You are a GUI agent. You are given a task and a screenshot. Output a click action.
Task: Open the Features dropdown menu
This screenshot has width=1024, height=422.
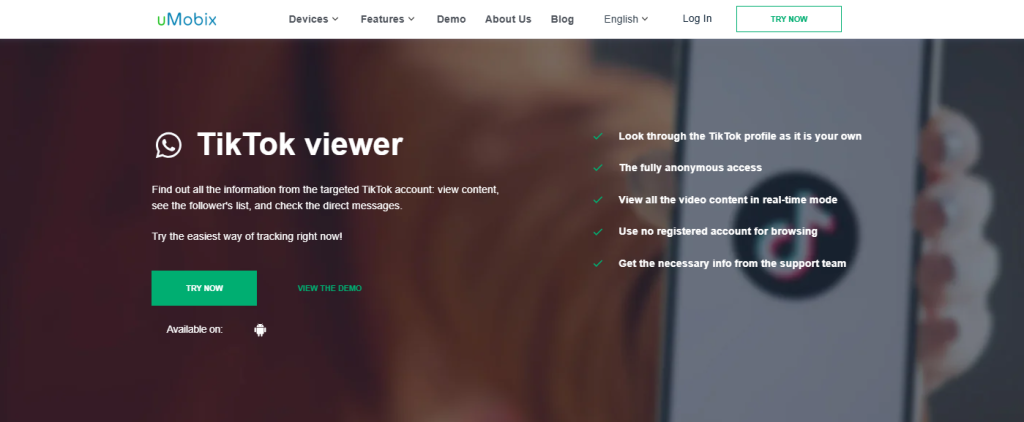pyautogui.click(x=388, y=19)
